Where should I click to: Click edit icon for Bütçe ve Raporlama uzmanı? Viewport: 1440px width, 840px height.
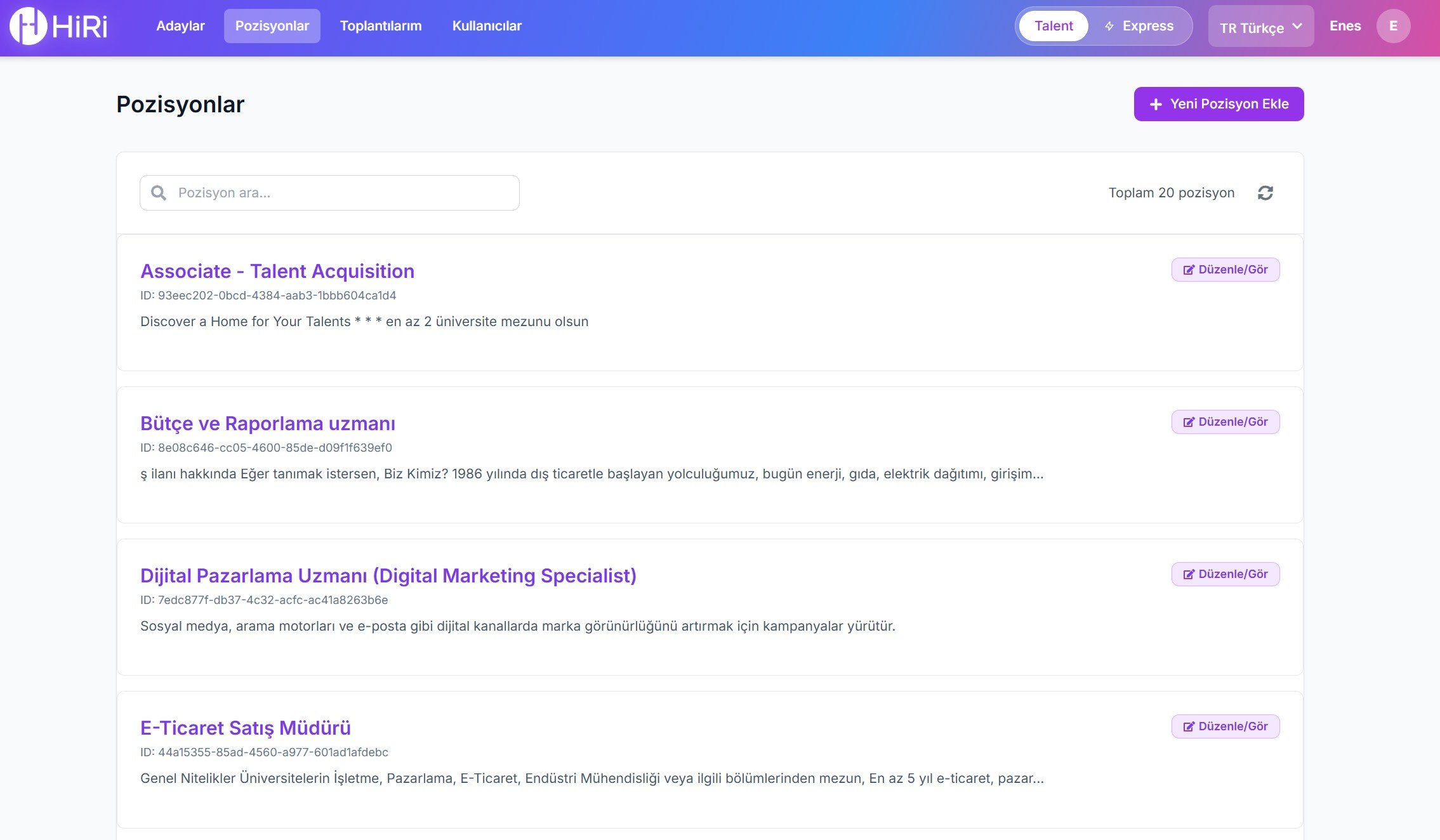(x=1188, y=423)
